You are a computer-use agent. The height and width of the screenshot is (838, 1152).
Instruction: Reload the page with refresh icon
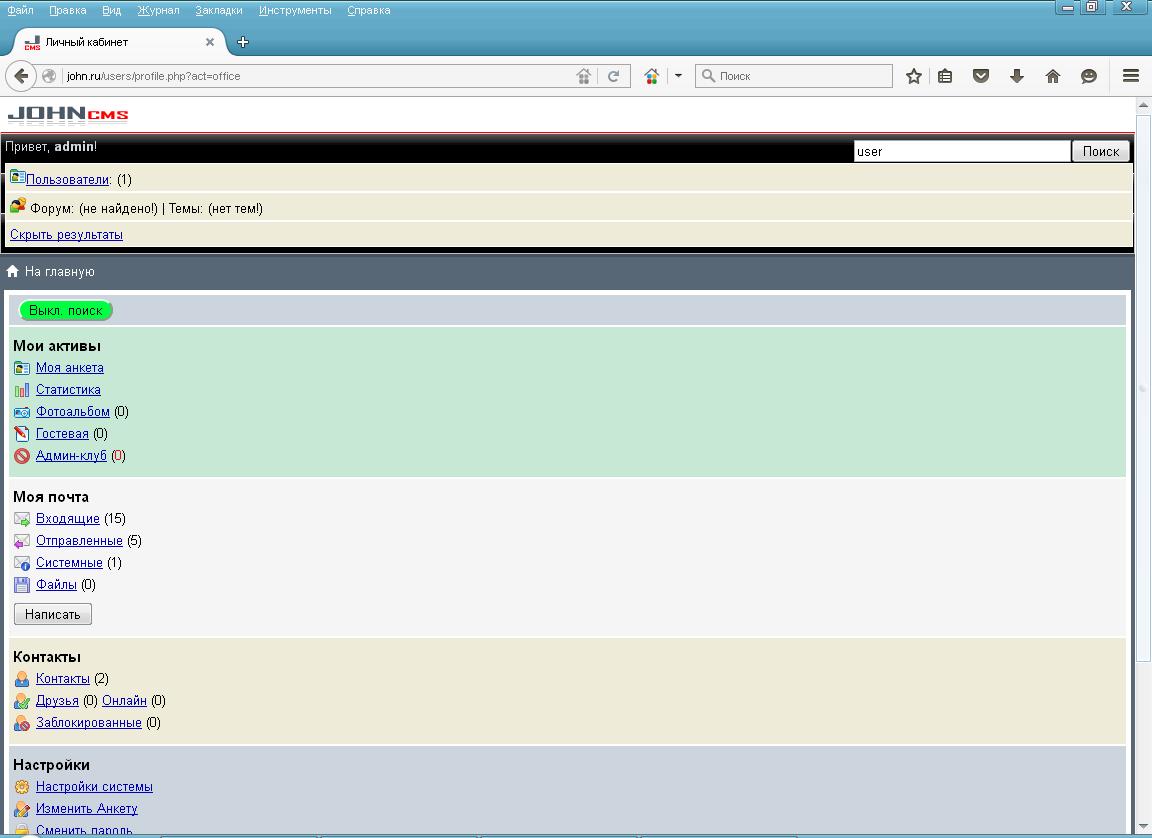(x=613, y=76)
